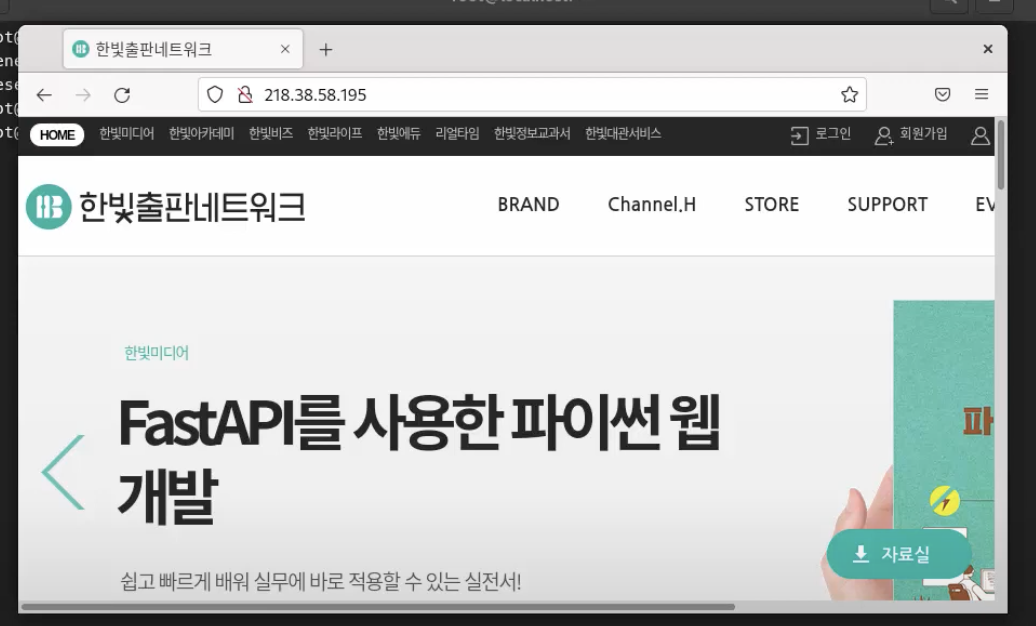Click the 한빛출판네트워크 round logo icon
The image size is (1036, 626).
pyautogui.click(x=48, y=207)
